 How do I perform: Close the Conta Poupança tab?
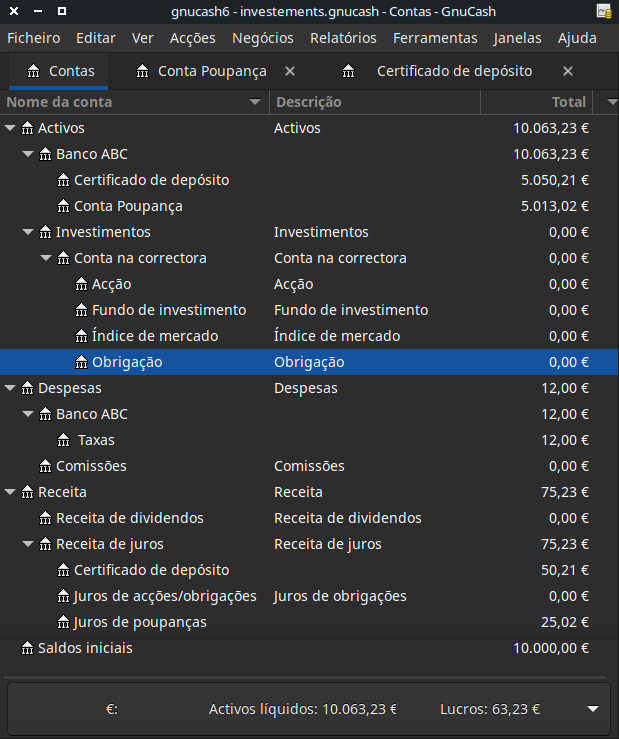[x=290, y=71]
